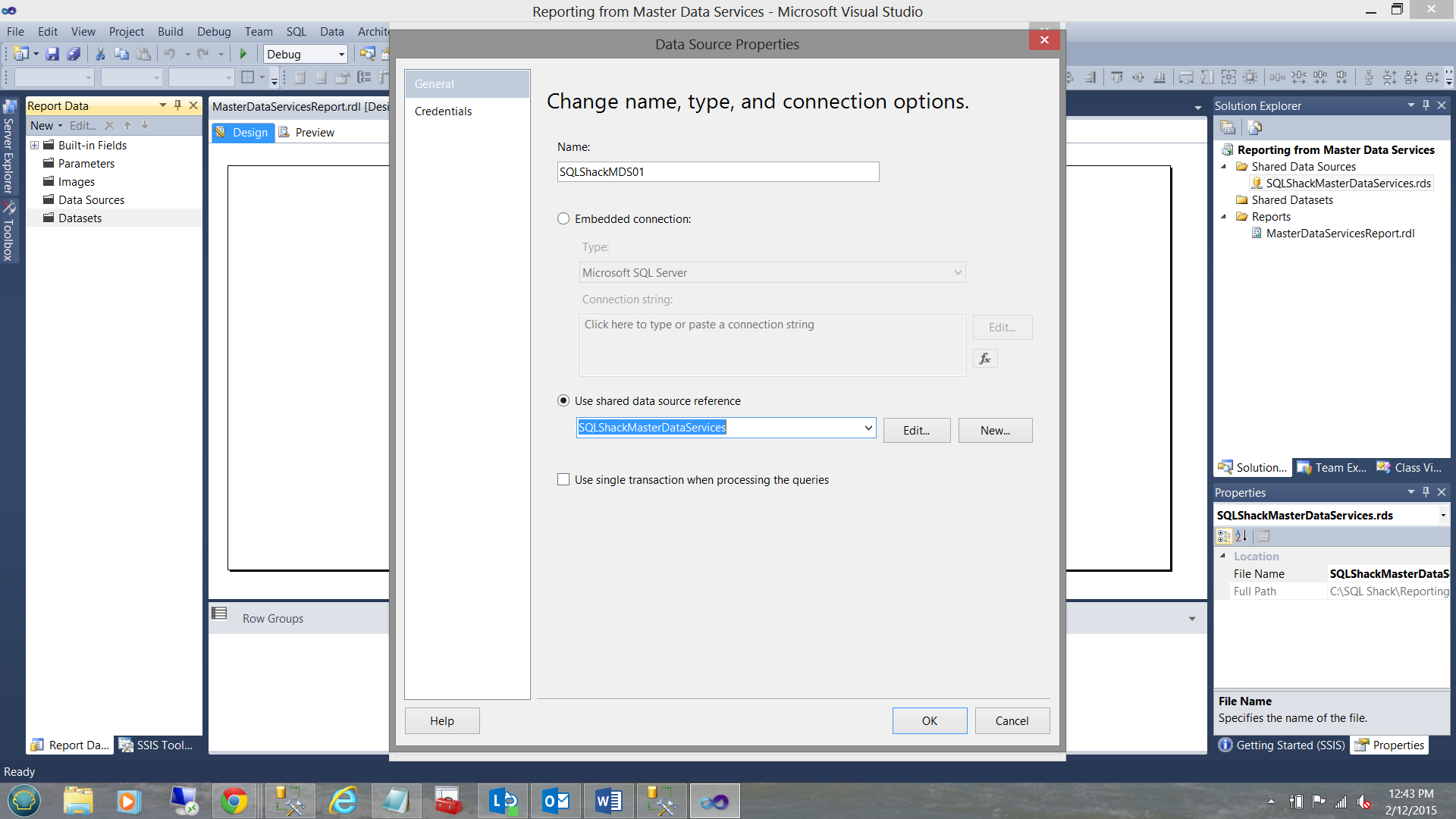Select Use shared data source reference

(563, 400)
